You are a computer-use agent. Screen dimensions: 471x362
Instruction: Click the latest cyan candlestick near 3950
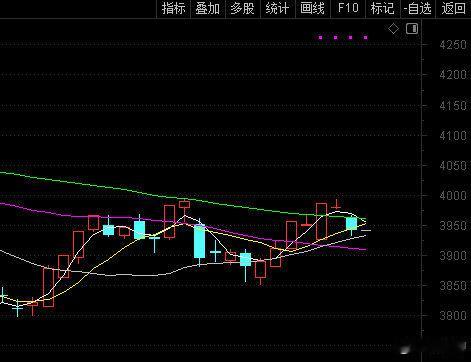click(351, 223)
